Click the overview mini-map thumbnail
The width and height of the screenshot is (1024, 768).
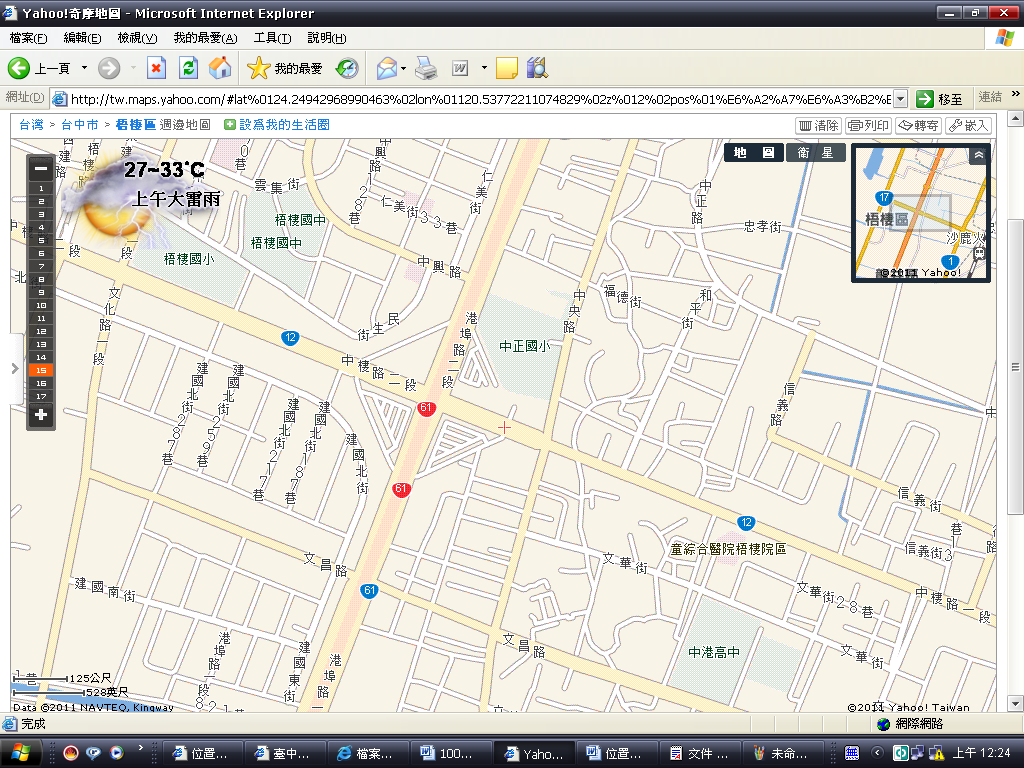pos(919,215)
